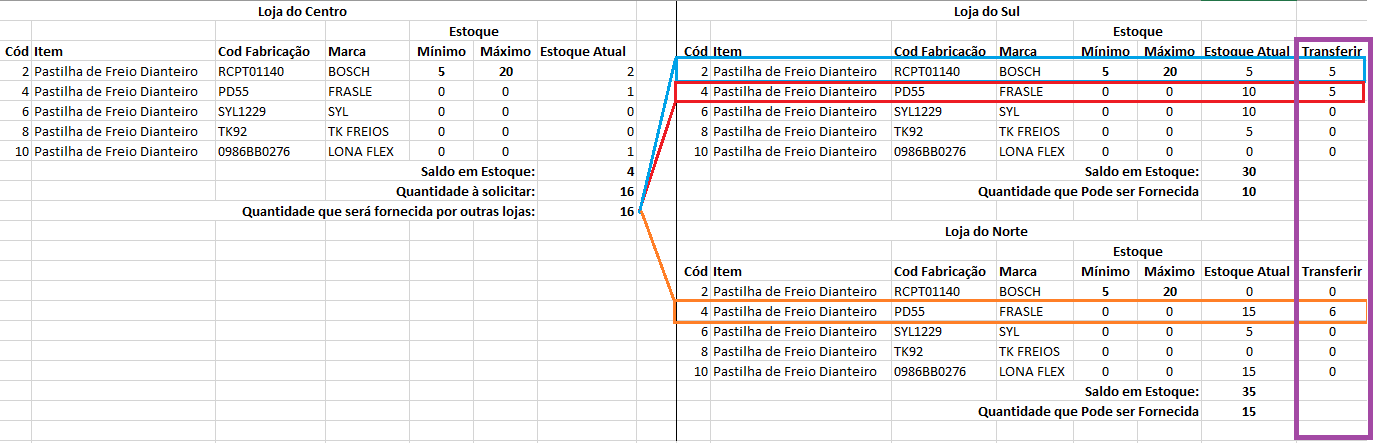
Task: Select Transferir value 6 in Loja do Norte
Action: 1331,311
